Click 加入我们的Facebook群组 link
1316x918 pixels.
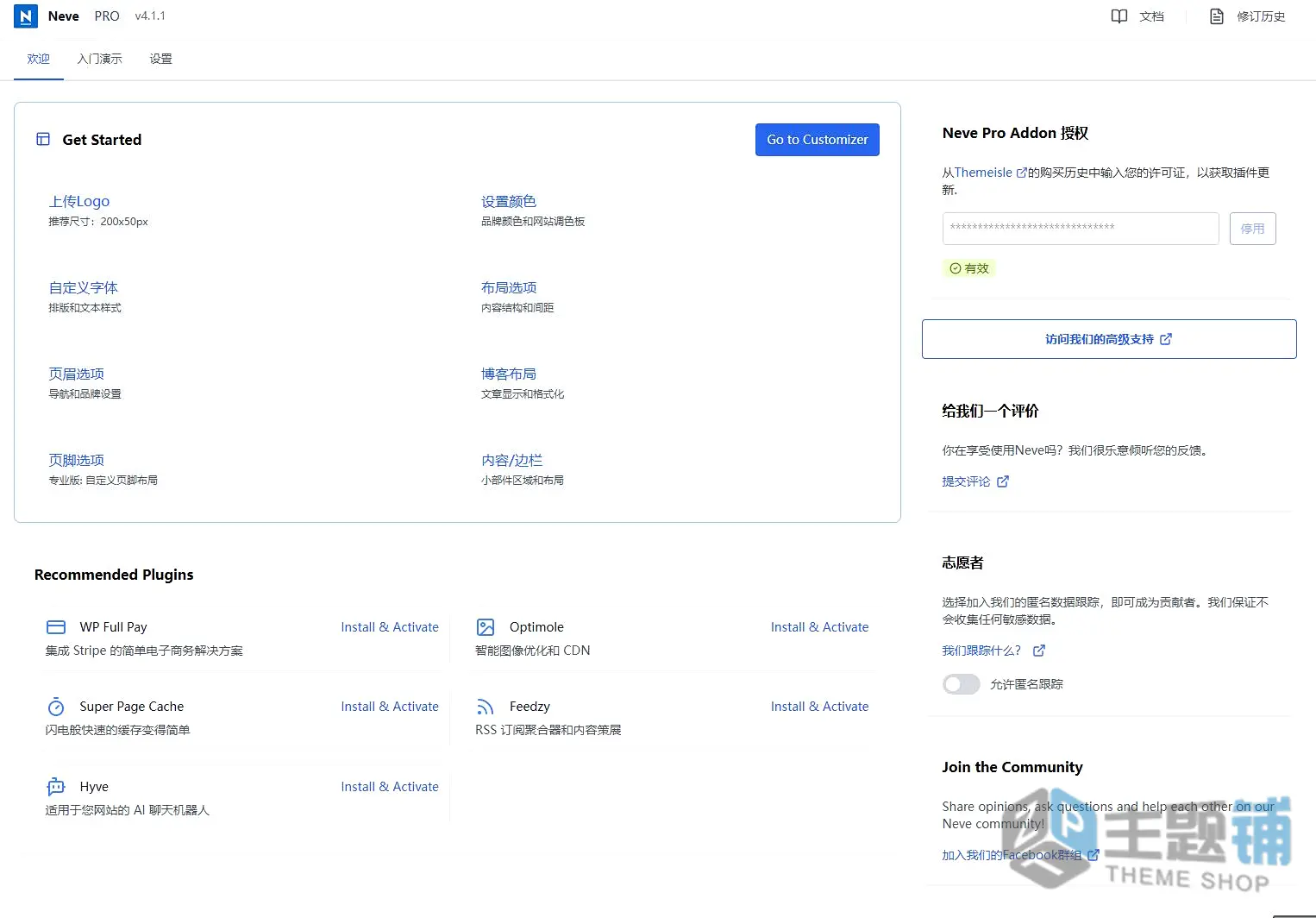coord(1012,855)
